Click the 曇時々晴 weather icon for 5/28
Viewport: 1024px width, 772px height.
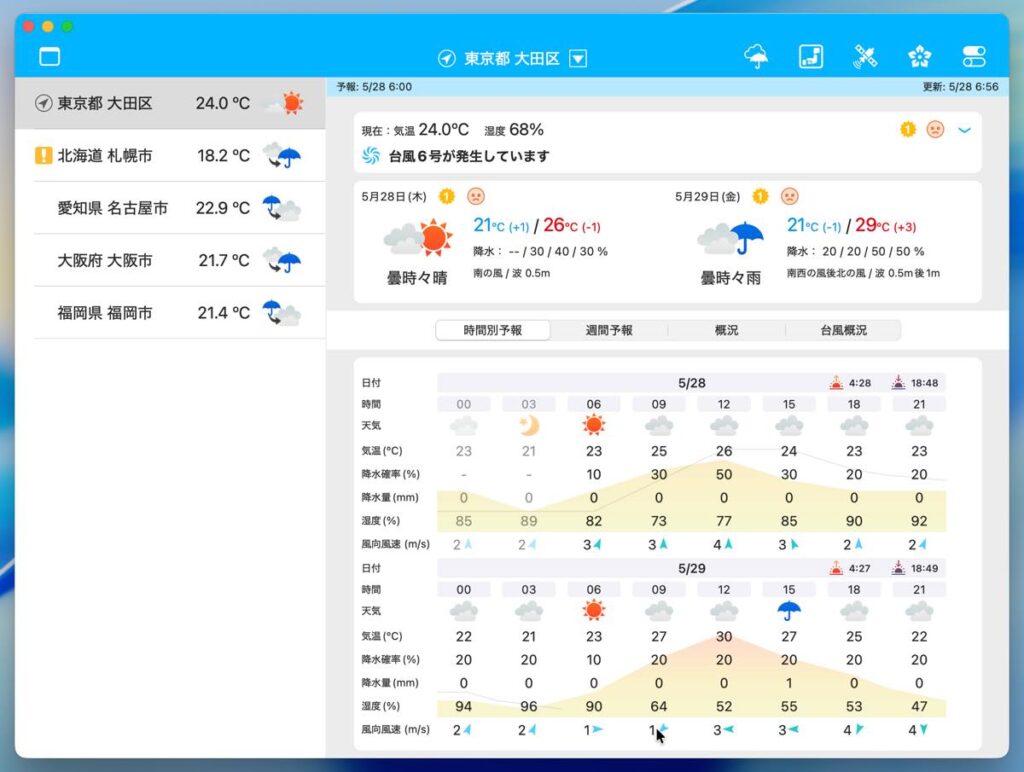pyautogui.click(x=418, y=238)
